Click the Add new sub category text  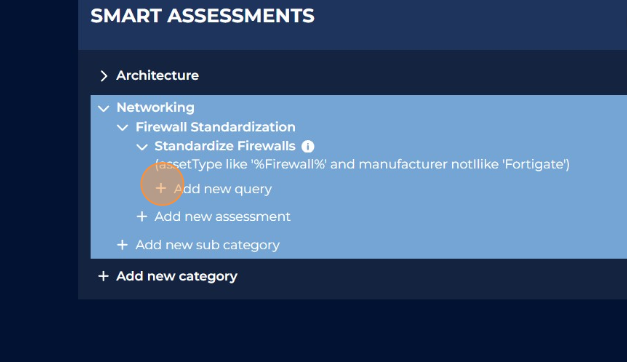click(208, 245)
